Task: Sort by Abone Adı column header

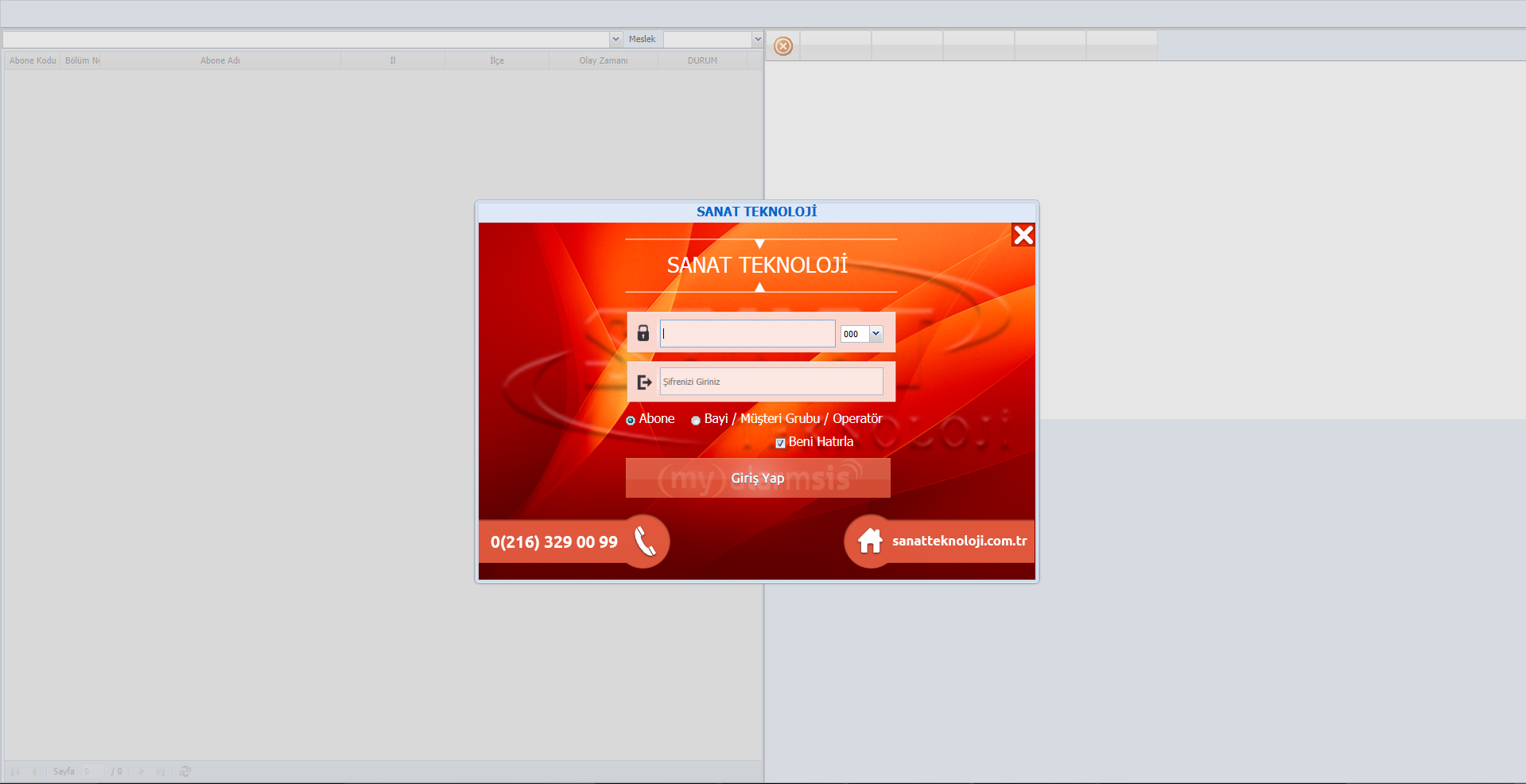Action: pos(220,60)
